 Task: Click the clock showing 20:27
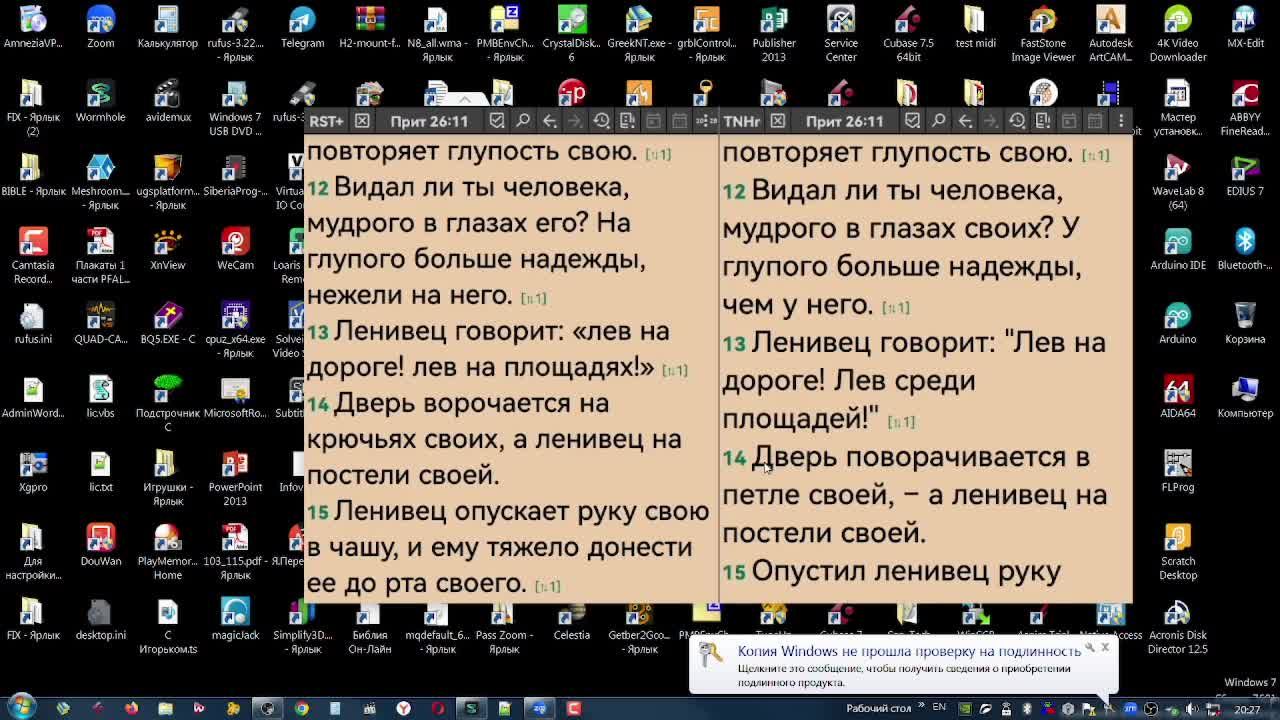click(x=1247, y=709)
